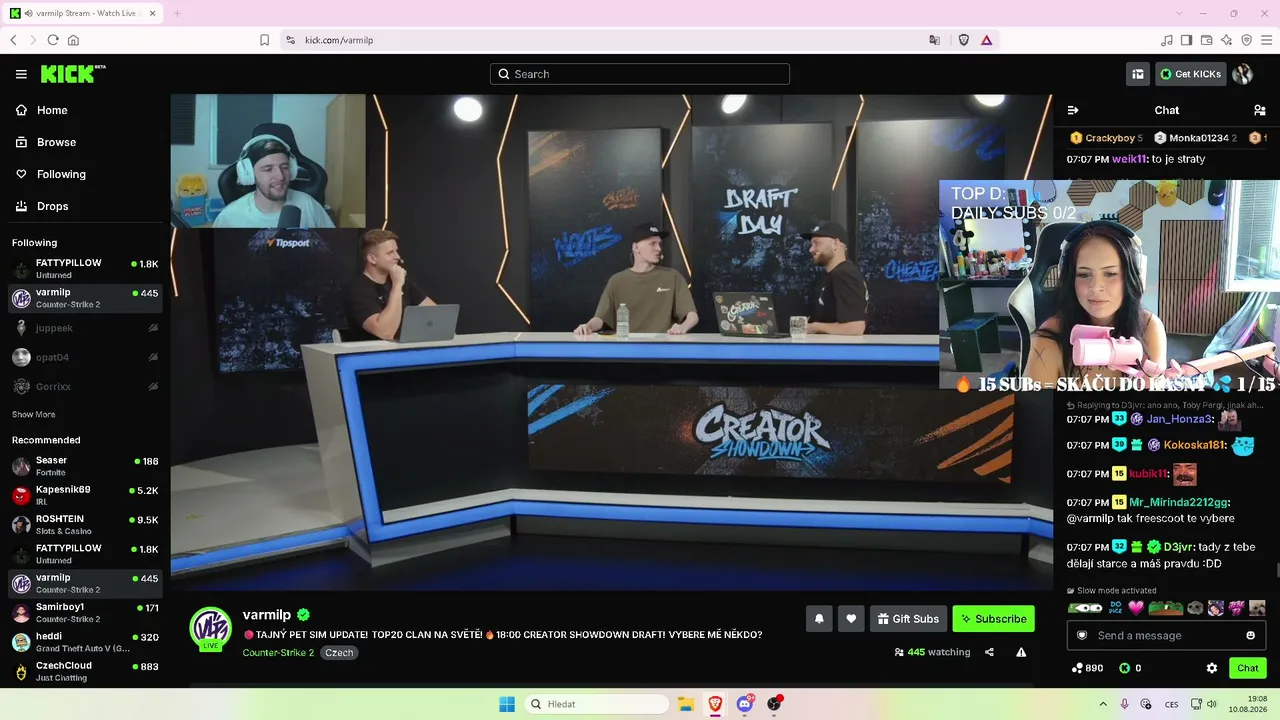Switch to the varmilp Stream browser tab

point(83,13)
